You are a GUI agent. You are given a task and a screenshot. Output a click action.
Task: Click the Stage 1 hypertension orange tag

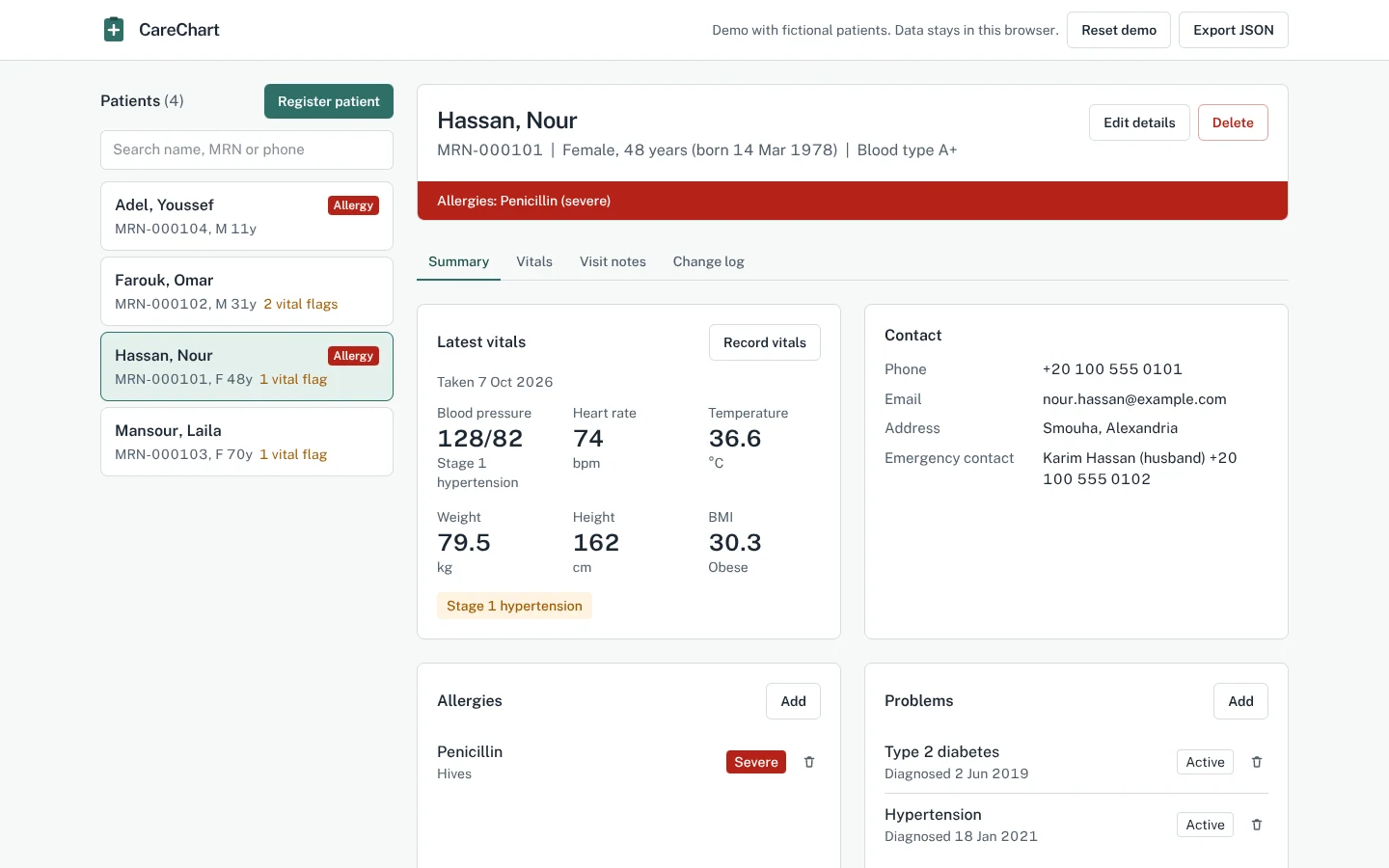tap(514, 606)
